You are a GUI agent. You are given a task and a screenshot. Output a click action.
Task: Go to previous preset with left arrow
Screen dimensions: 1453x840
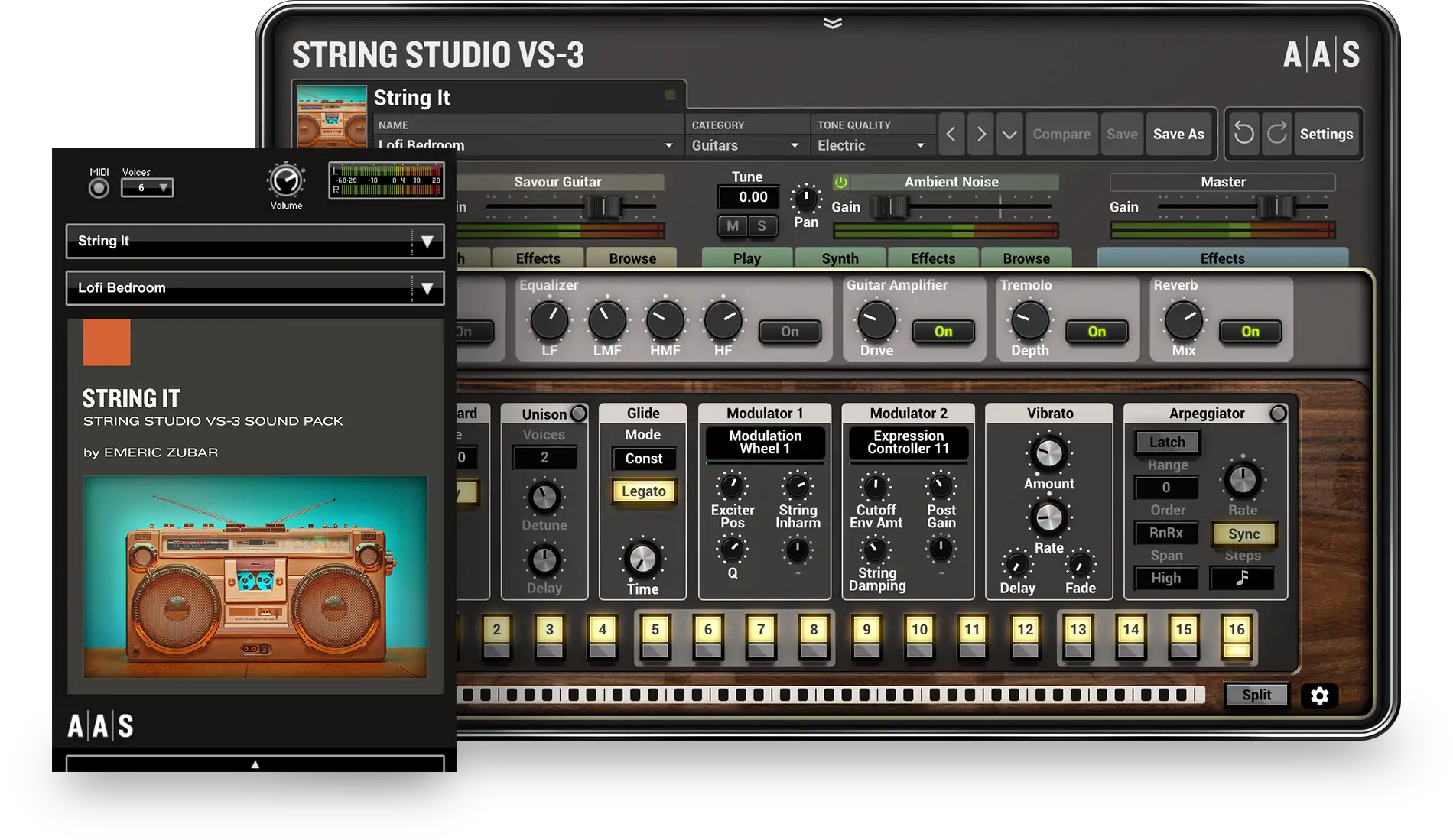951,135
